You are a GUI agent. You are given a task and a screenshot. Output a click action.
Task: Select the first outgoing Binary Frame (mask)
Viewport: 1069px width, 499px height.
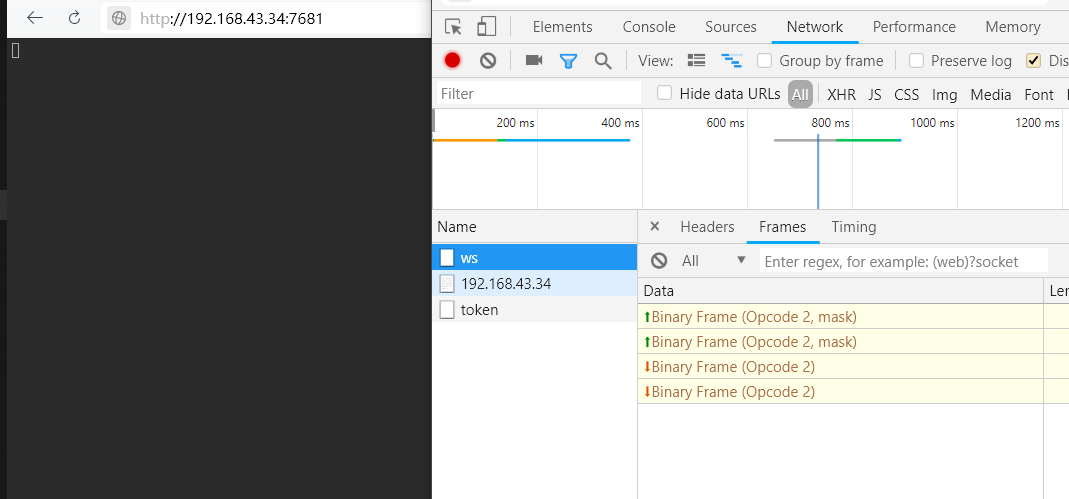coord(841,316)
